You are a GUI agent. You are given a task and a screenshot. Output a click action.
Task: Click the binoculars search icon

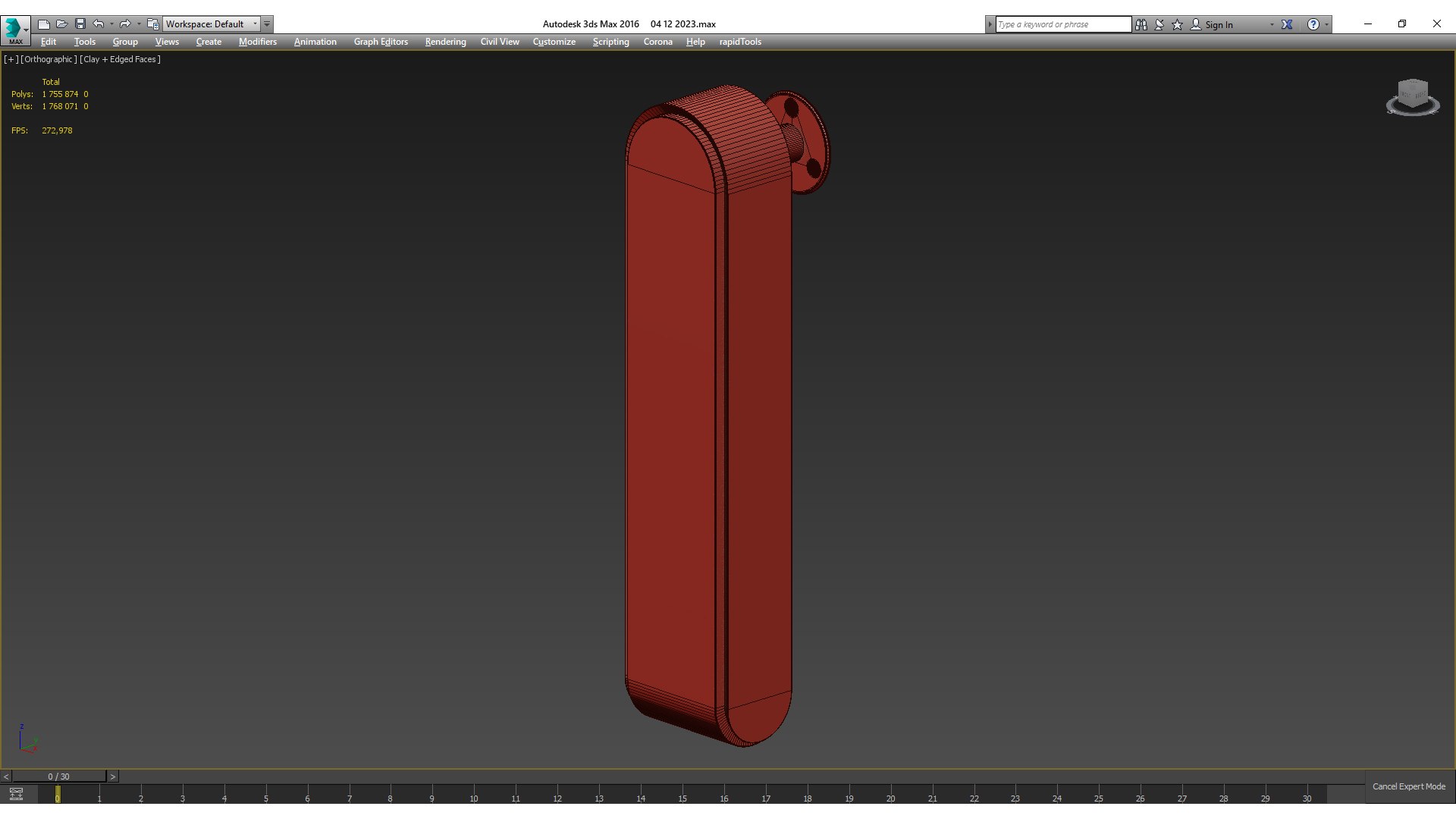pyautogui.click(x=1141, y=24)
